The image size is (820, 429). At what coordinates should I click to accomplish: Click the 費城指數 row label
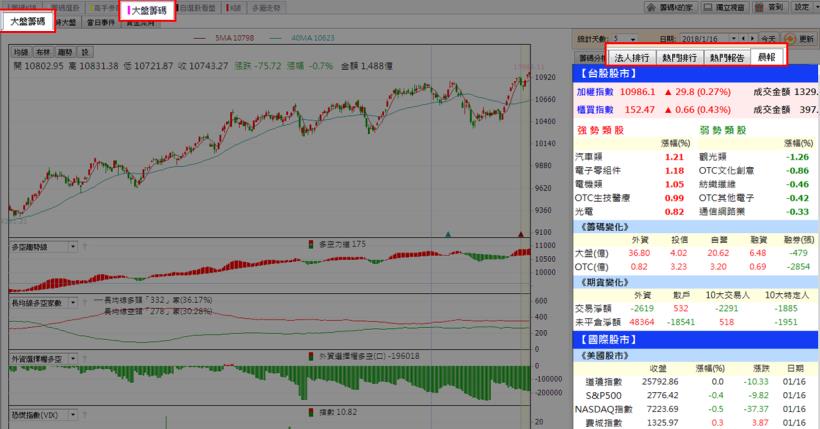603,423
